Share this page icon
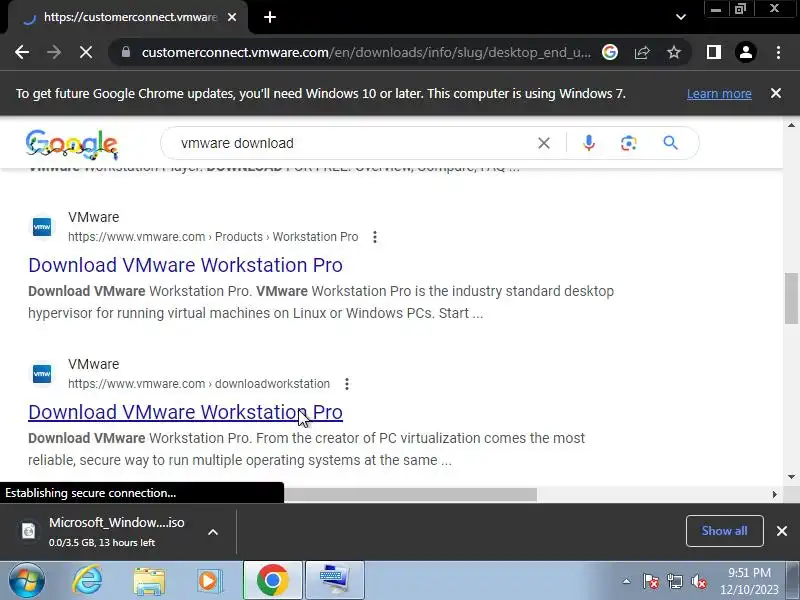Image resolution: width=800 pixels, height=600 pixels. click(642, 52)
